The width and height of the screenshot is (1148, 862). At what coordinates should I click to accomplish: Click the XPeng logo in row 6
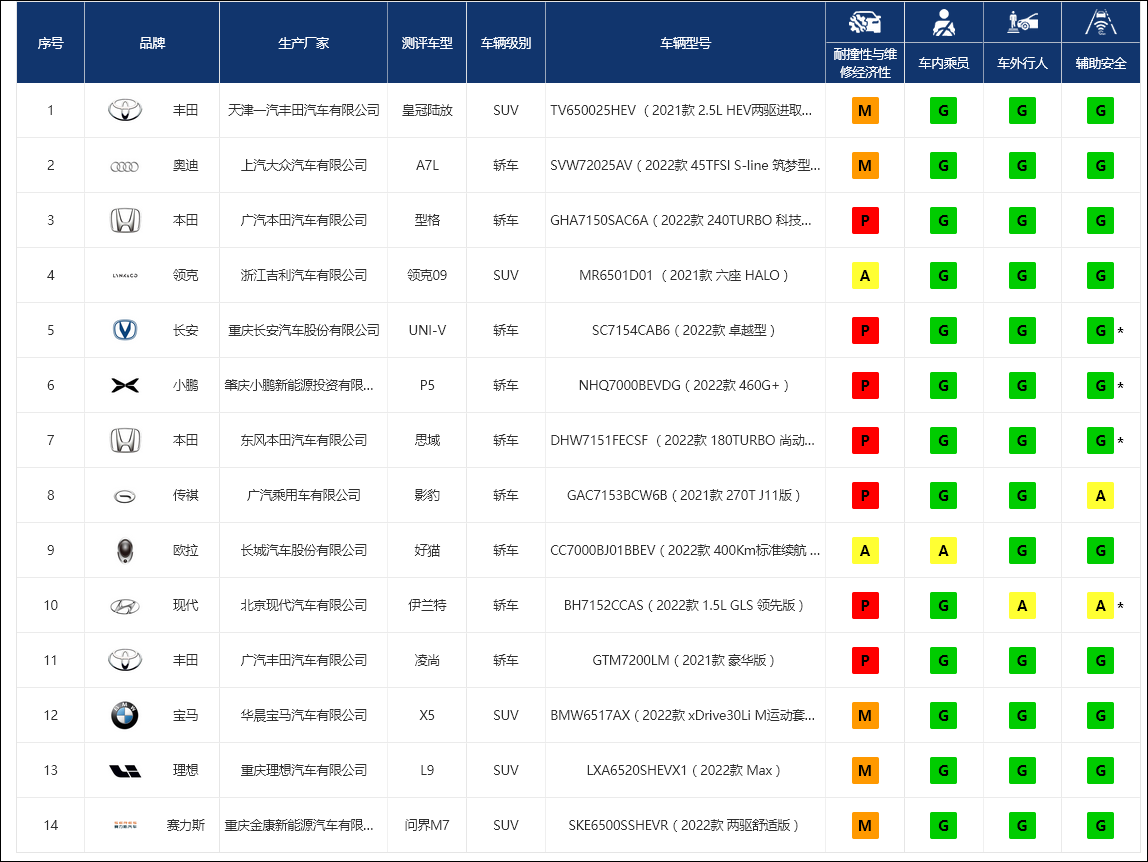pyautogui.click(x=125, y=385)
